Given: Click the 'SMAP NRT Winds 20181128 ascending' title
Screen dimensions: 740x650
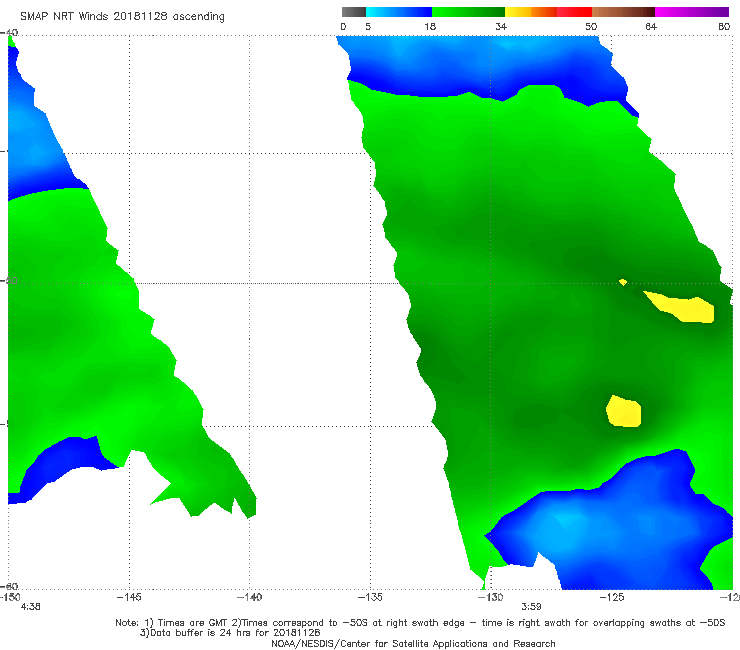Looking at the screenshot, I should [x=122, y=16].
